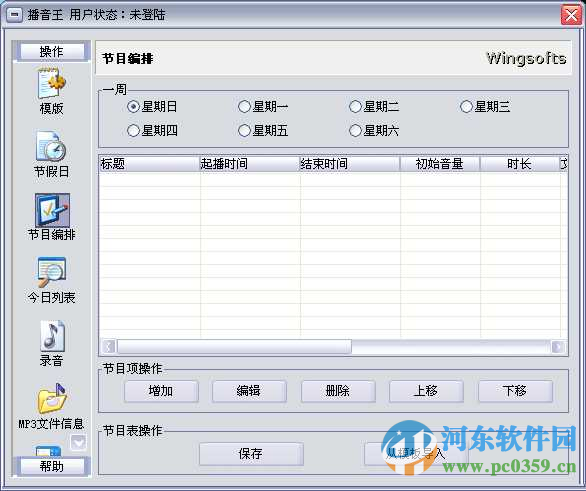Image resolution: width=586 pixels, height=491 pixels.
Task: Select the 星期三 radio button
Action: [466, 107]
